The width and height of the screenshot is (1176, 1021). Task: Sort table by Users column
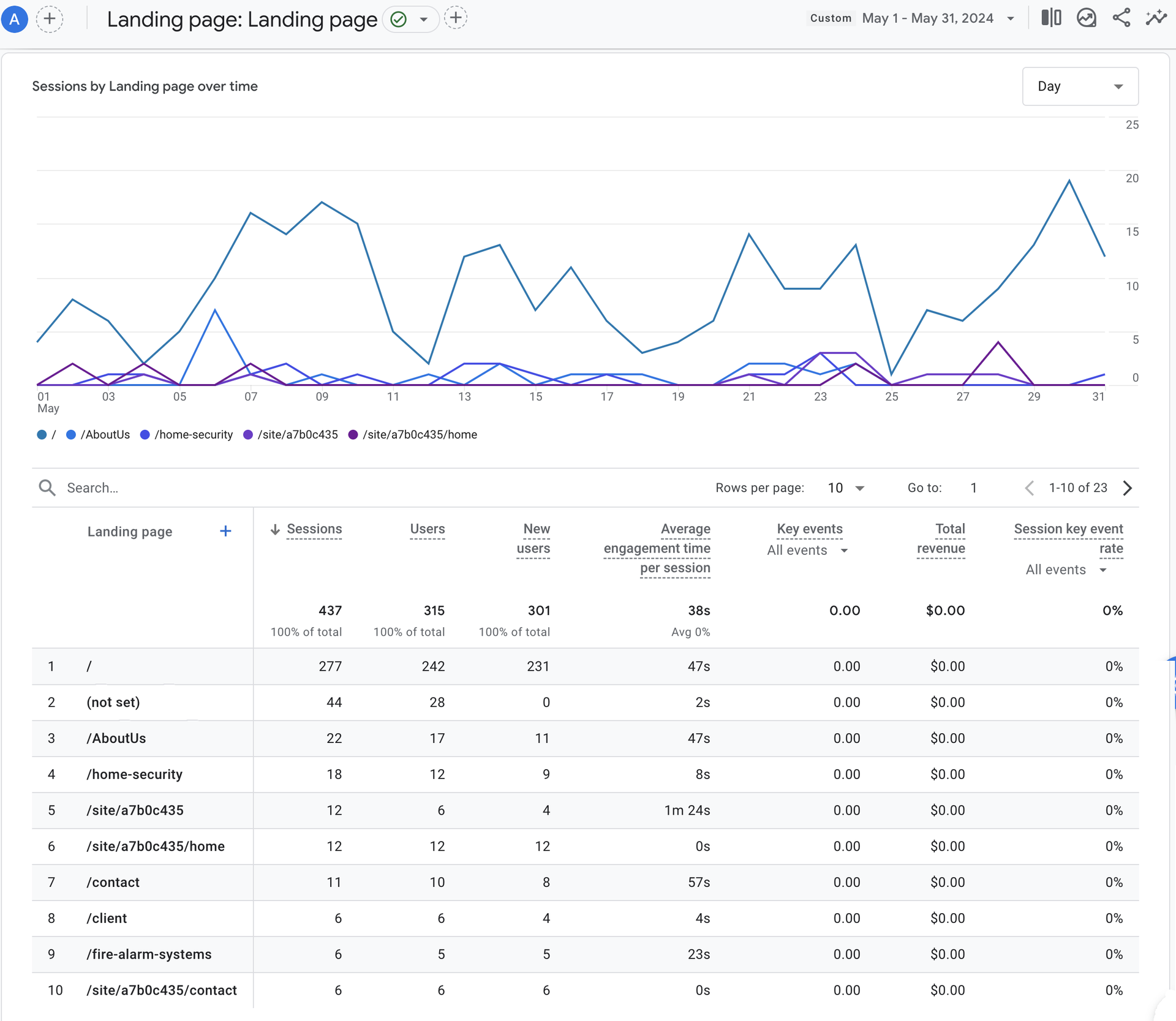click(x=427, y=529)
